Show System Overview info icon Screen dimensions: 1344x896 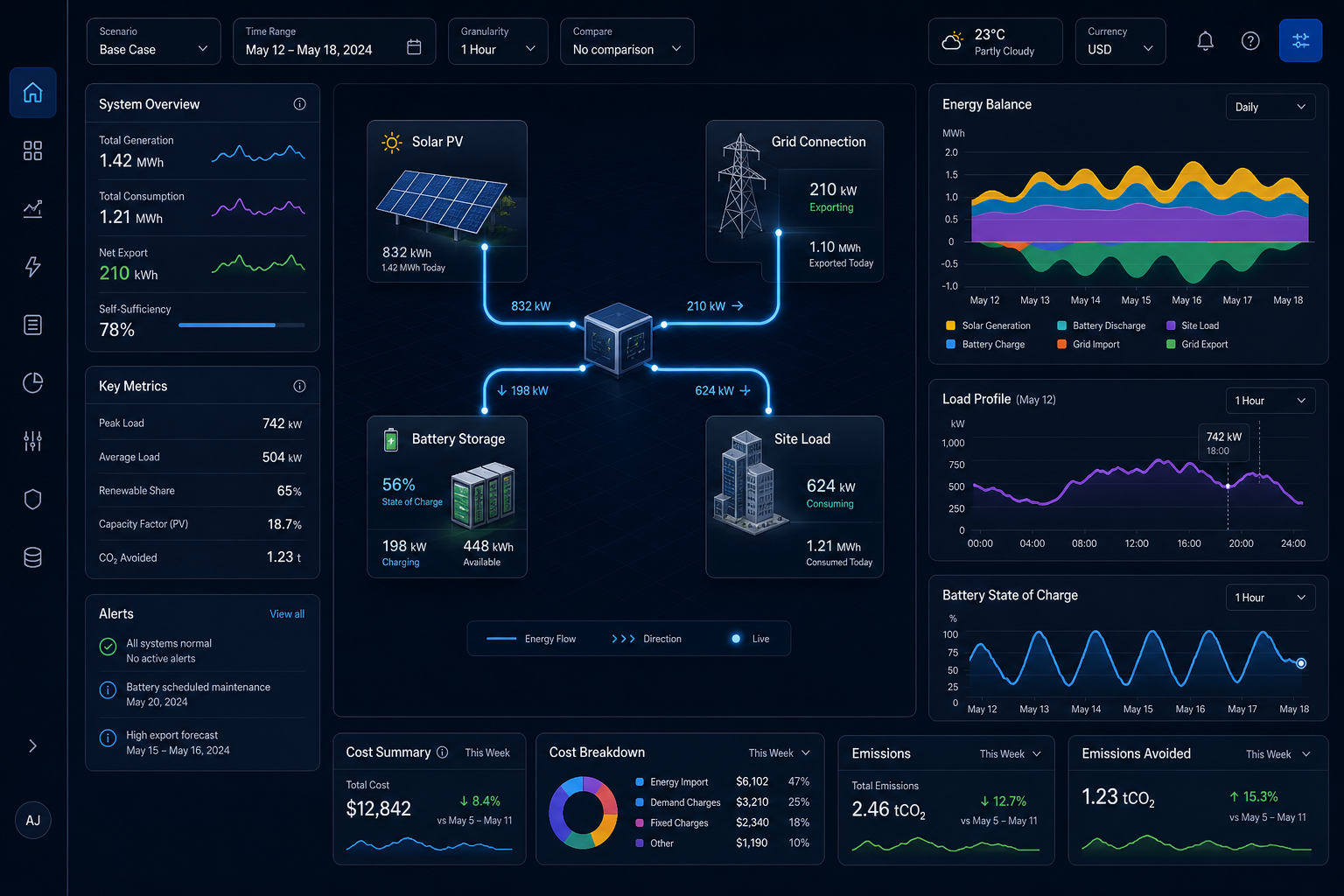299,104
